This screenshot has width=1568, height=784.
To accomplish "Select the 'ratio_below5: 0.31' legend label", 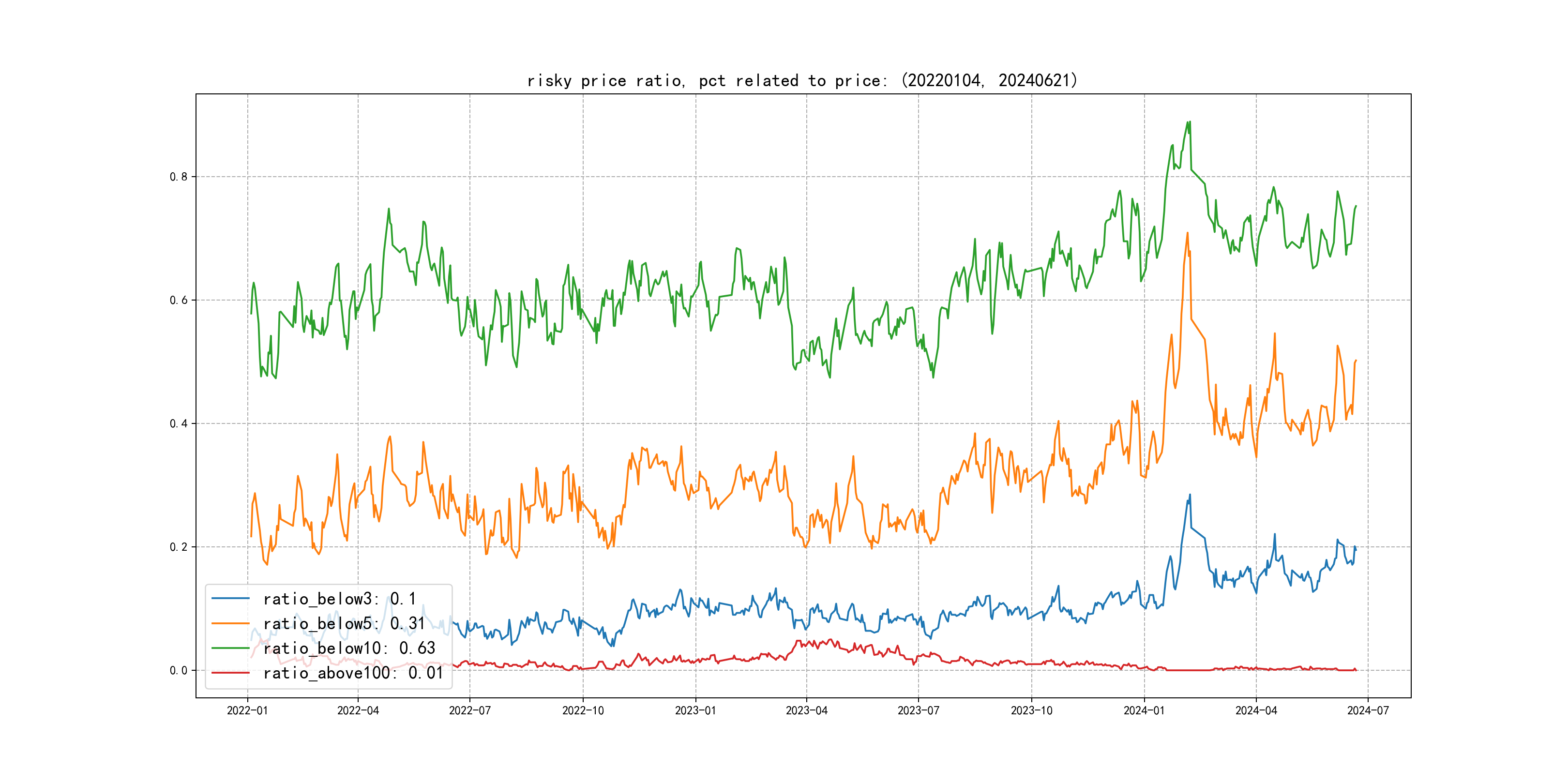I will pos(344,623).
